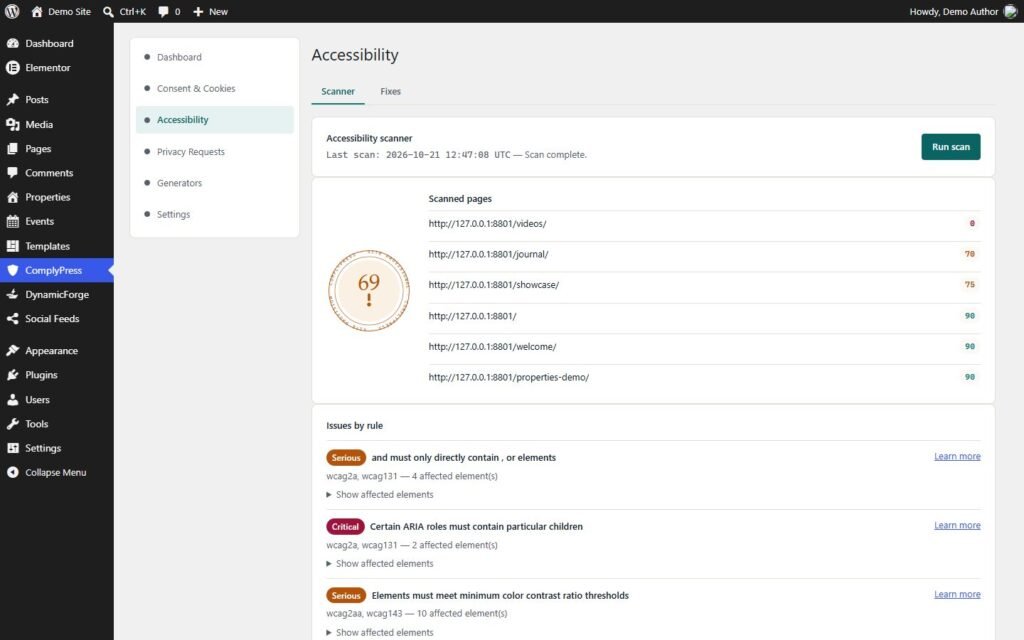Open Privacy Requests section
Image resolution: width=1024 pixels, height=640 pixels.
(x=215, y=152)
